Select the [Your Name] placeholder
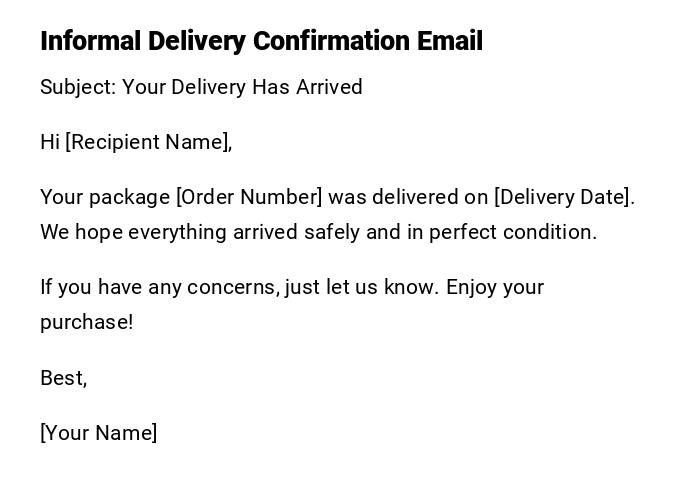The height and width of the screenshot is (495, 700). click(98, 433)
